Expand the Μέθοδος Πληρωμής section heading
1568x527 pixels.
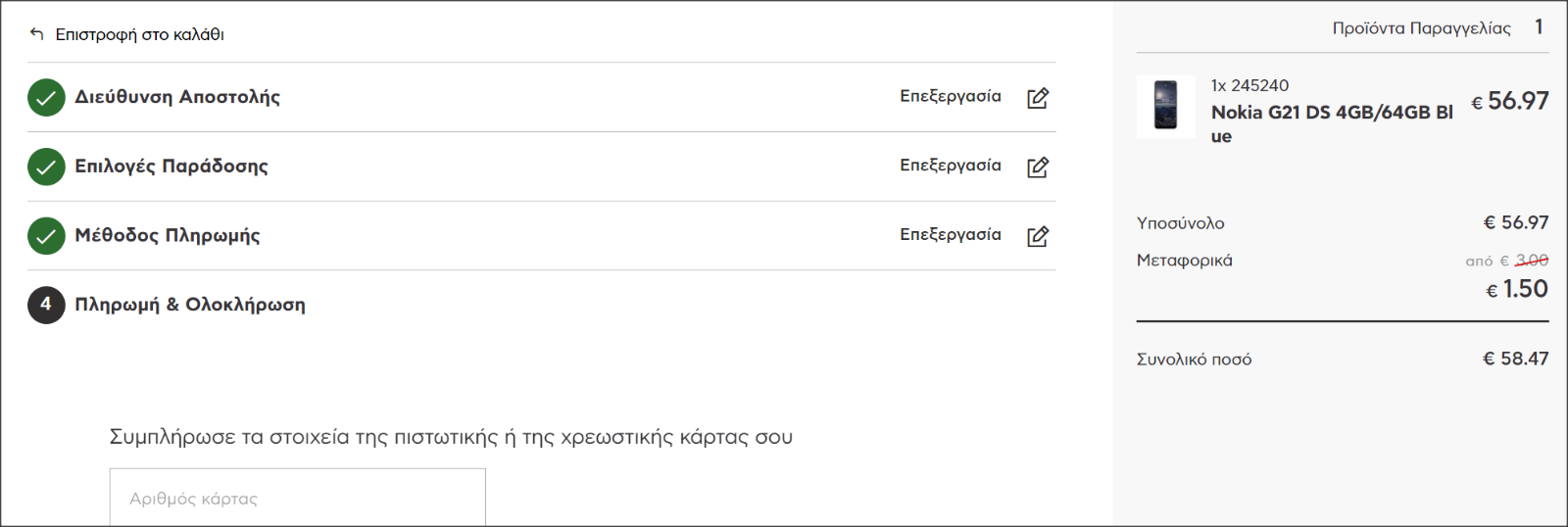(168, 235)
